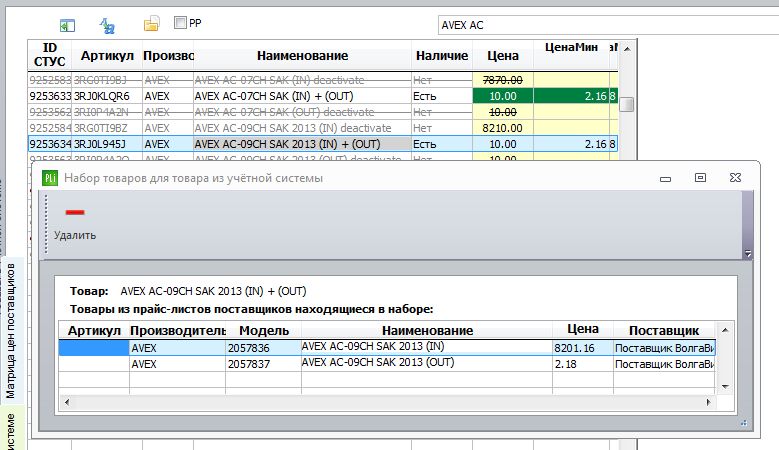The height and width of the screenshot is (450, 779).
Task: Focus the search field containing AVEX AC
Action: [x=608, y=25]
